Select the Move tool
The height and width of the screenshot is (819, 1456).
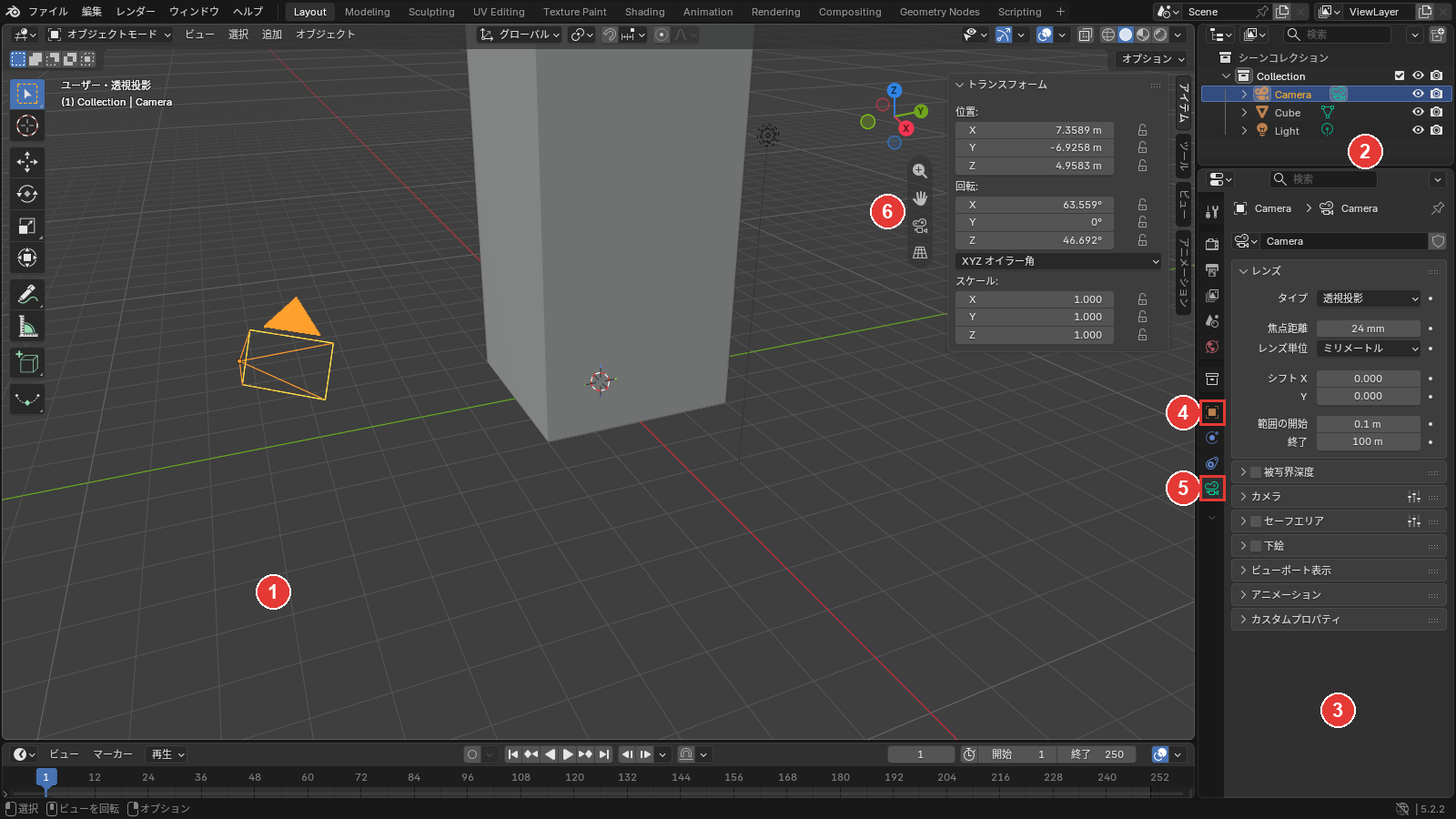(27, 162)
